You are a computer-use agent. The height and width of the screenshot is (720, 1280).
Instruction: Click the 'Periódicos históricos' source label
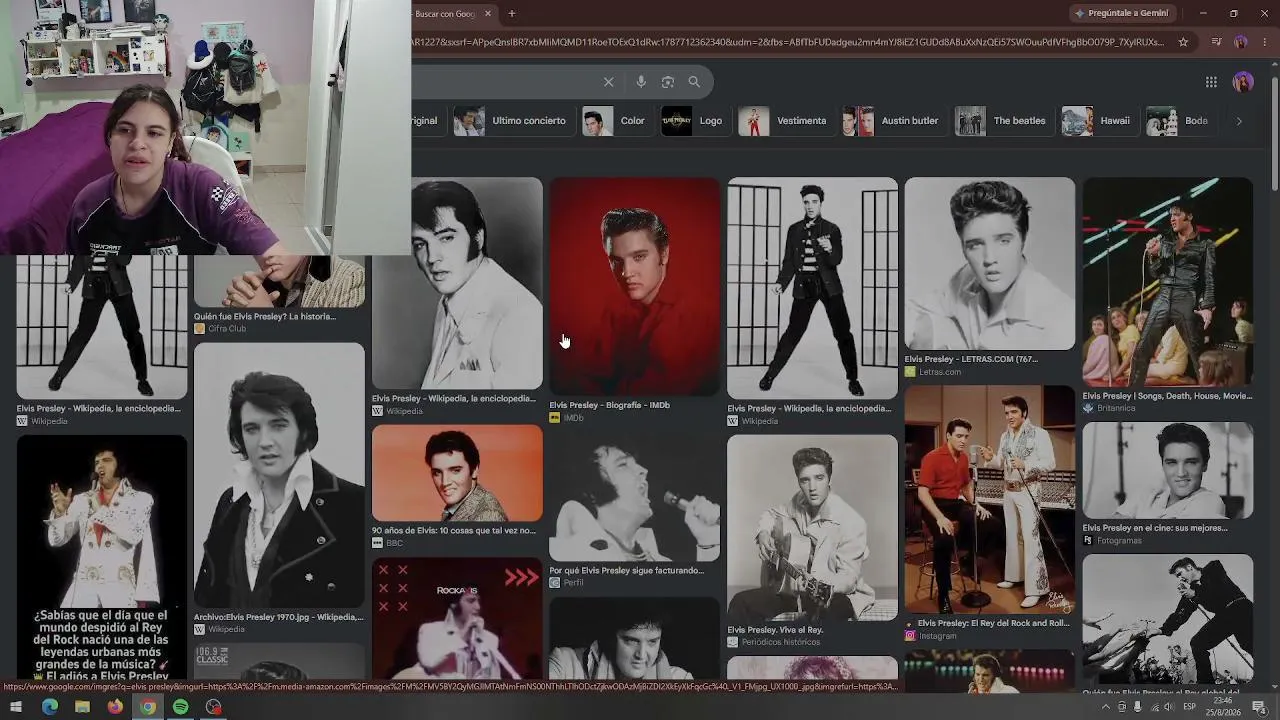point(780,642)
